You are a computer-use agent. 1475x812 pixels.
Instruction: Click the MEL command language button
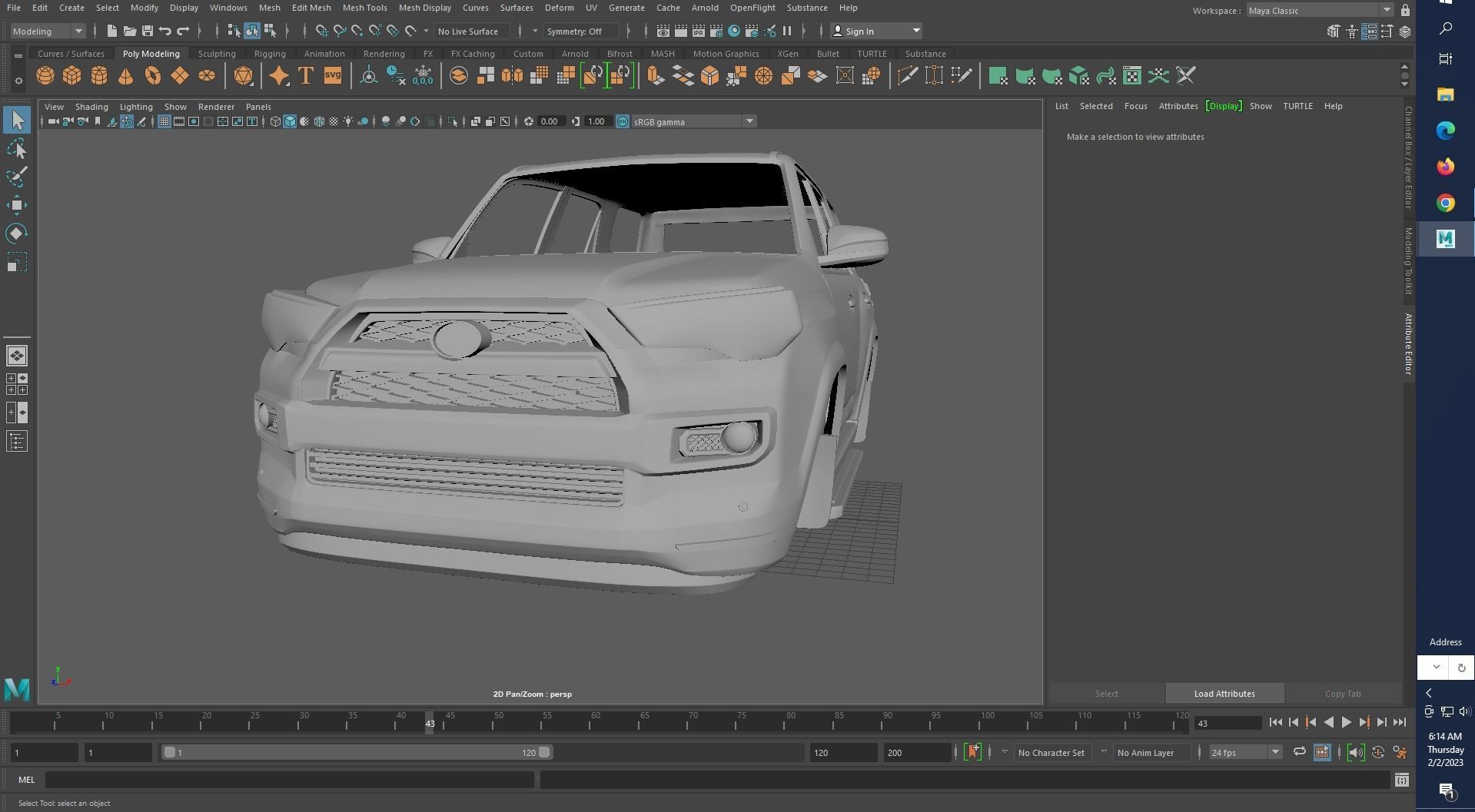click(x=26, y=780)
